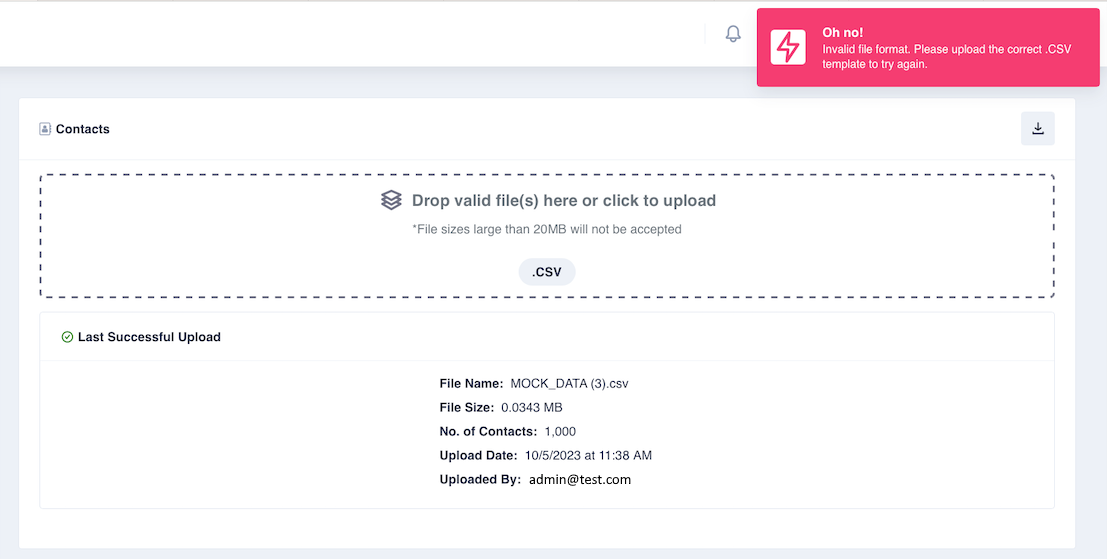Click the "File Name:" label
1107x559 pixels.
pyautogui.click(x=472, y=384)
